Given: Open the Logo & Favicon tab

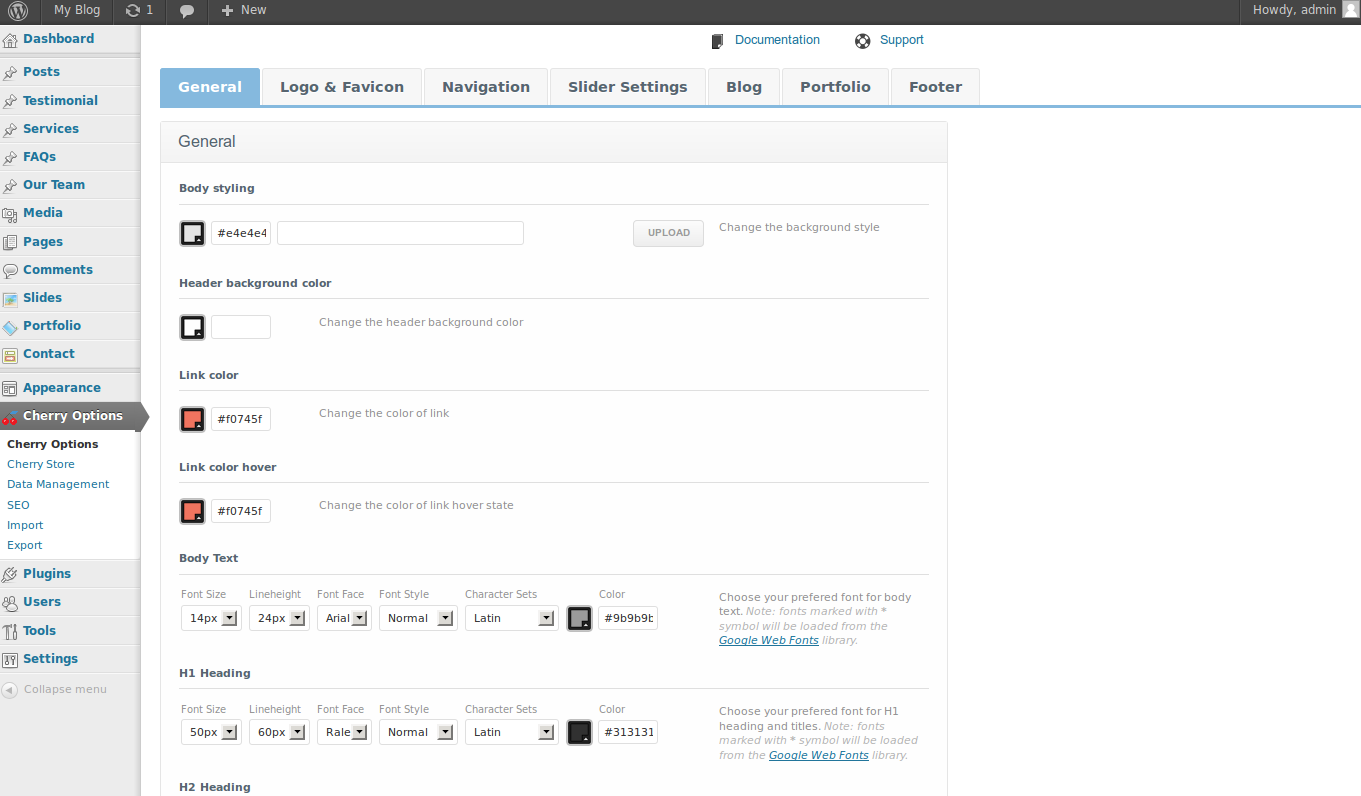Looking at the screenshot, I should [x=342, y=87].
